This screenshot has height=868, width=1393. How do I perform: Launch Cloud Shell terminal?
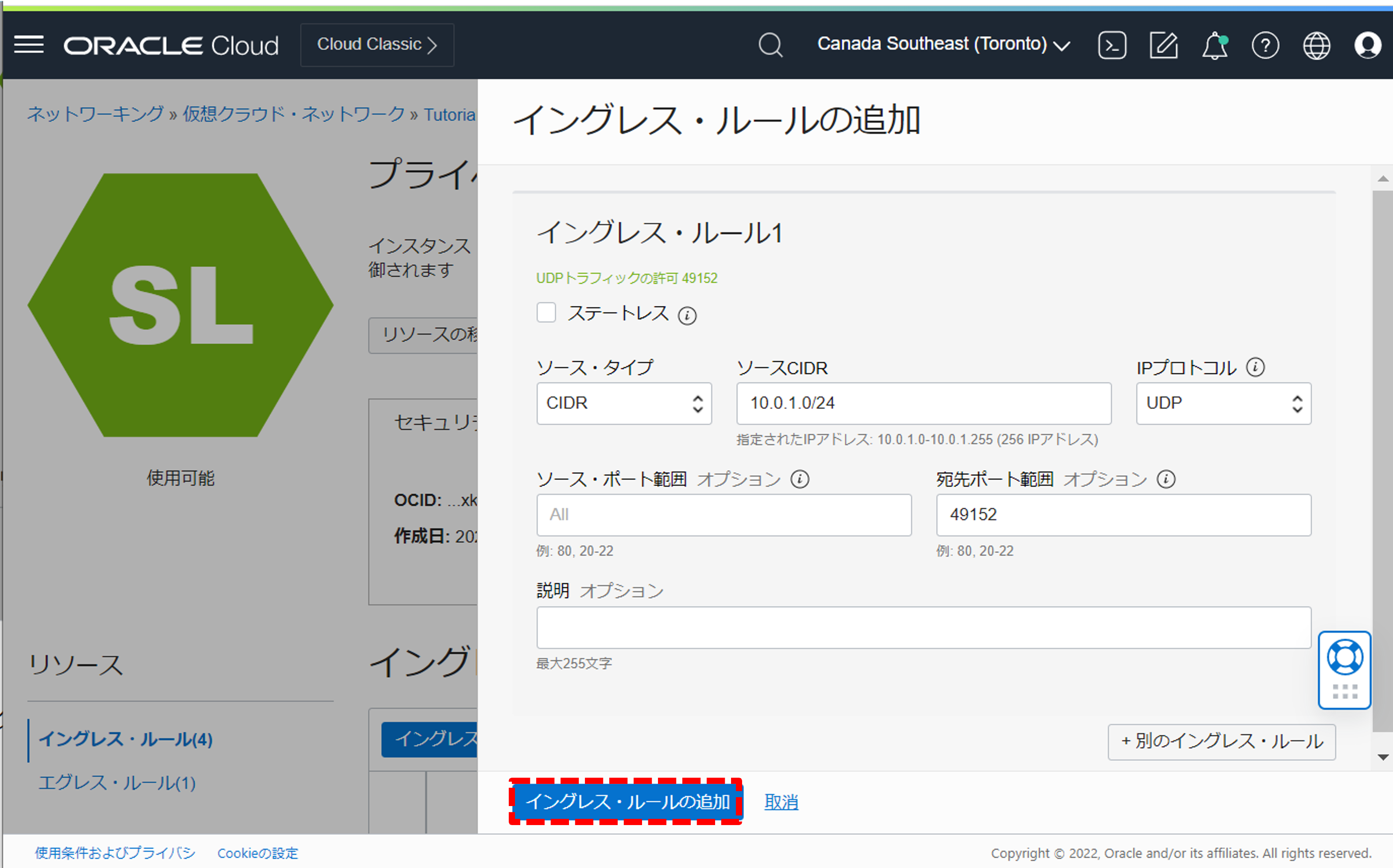point(1112,45)
